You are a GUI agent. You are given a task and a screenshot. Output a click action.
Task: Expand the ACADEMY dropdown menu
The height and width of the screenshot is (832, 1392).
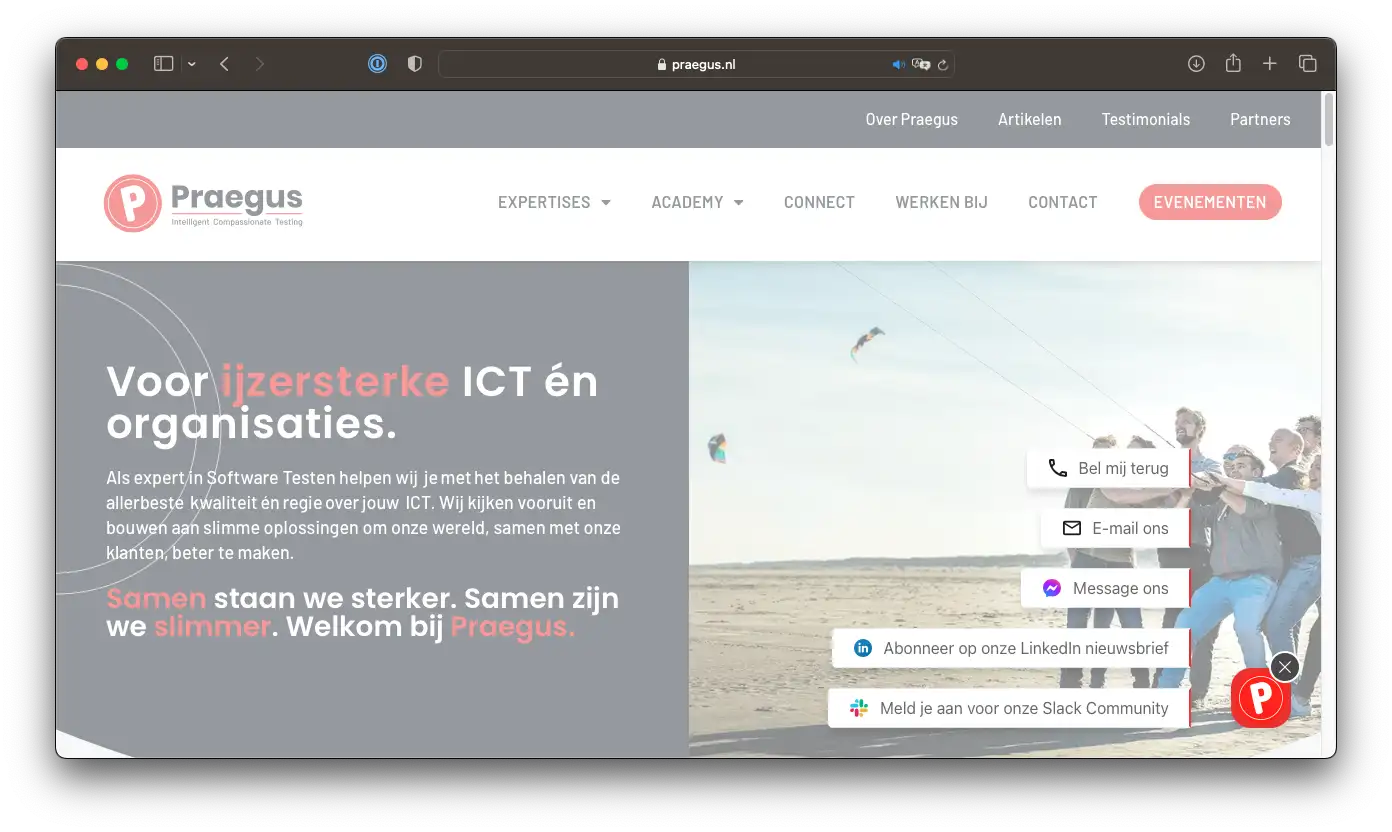pos(697,202)
